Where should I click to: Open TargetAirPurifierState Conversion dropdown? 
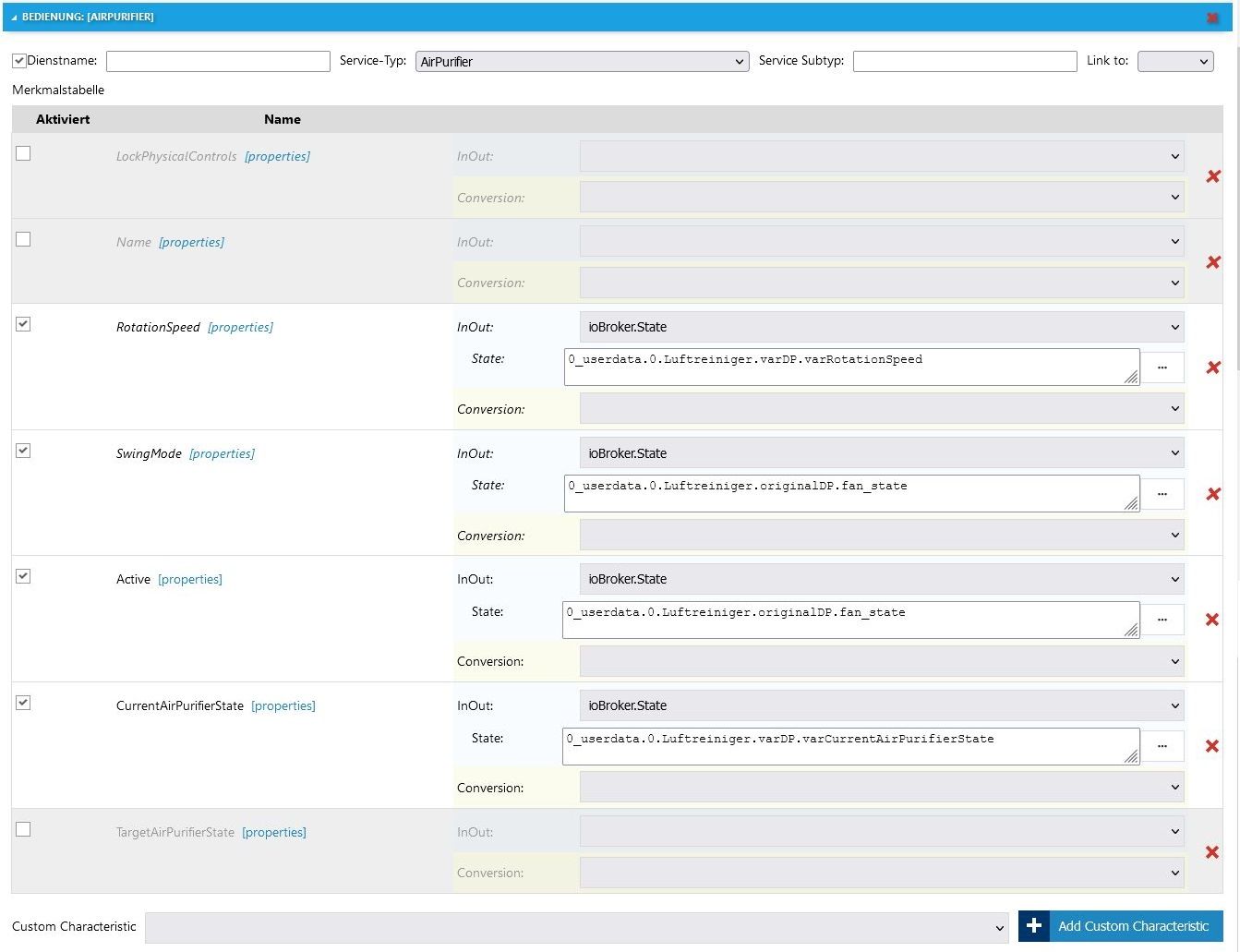[x=882, y=873]
